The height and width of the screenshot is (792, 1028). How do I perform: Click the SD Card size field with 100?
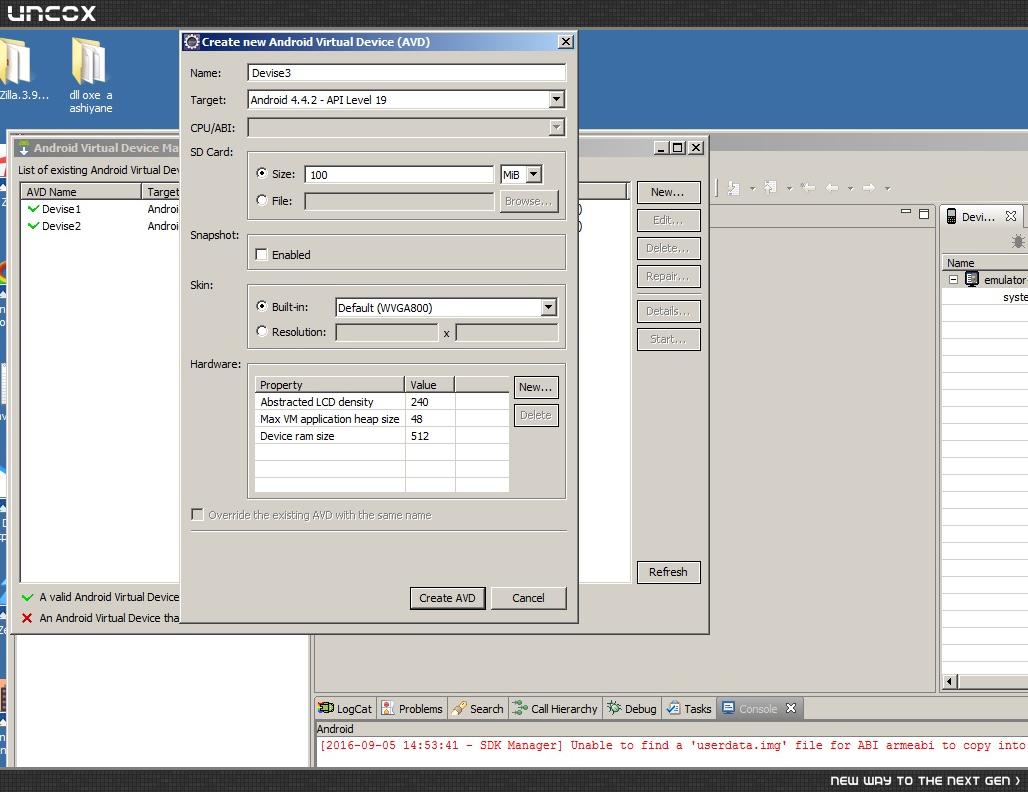pos(399,174)
